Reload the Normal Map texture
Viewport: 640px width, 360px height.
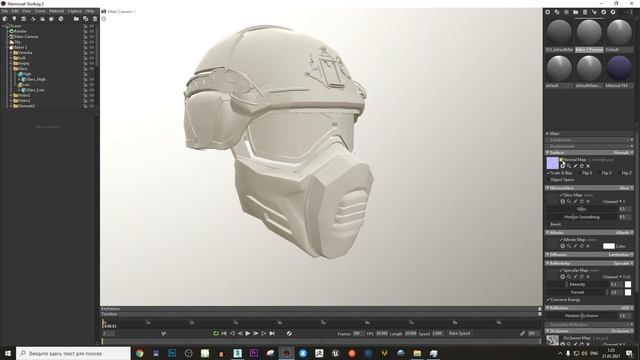[x=582, y=166]
